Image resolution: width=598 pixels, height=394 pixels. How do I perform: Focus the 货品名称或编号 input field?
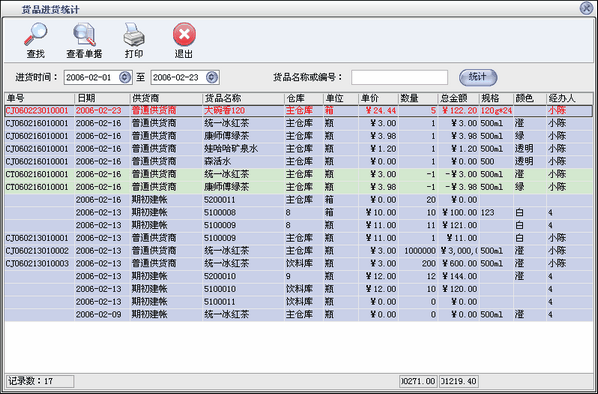click(x=399, y=77)
